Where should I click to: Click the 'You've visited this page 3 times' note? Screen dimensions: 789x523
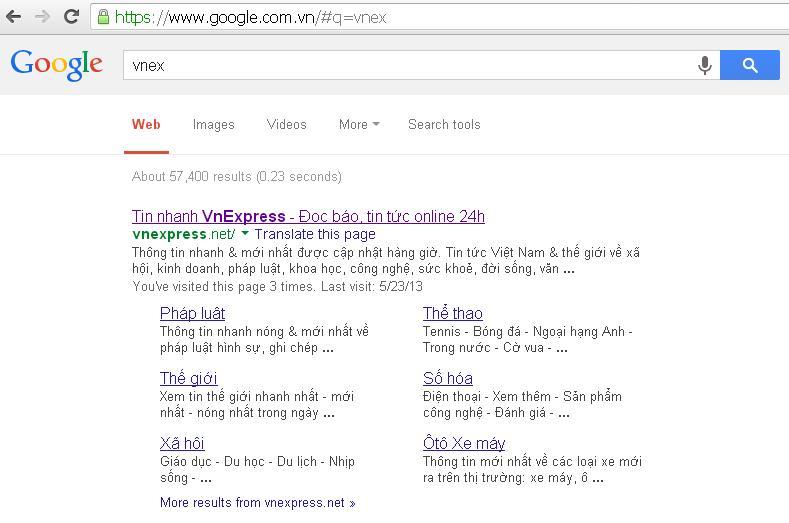[277, 287]
